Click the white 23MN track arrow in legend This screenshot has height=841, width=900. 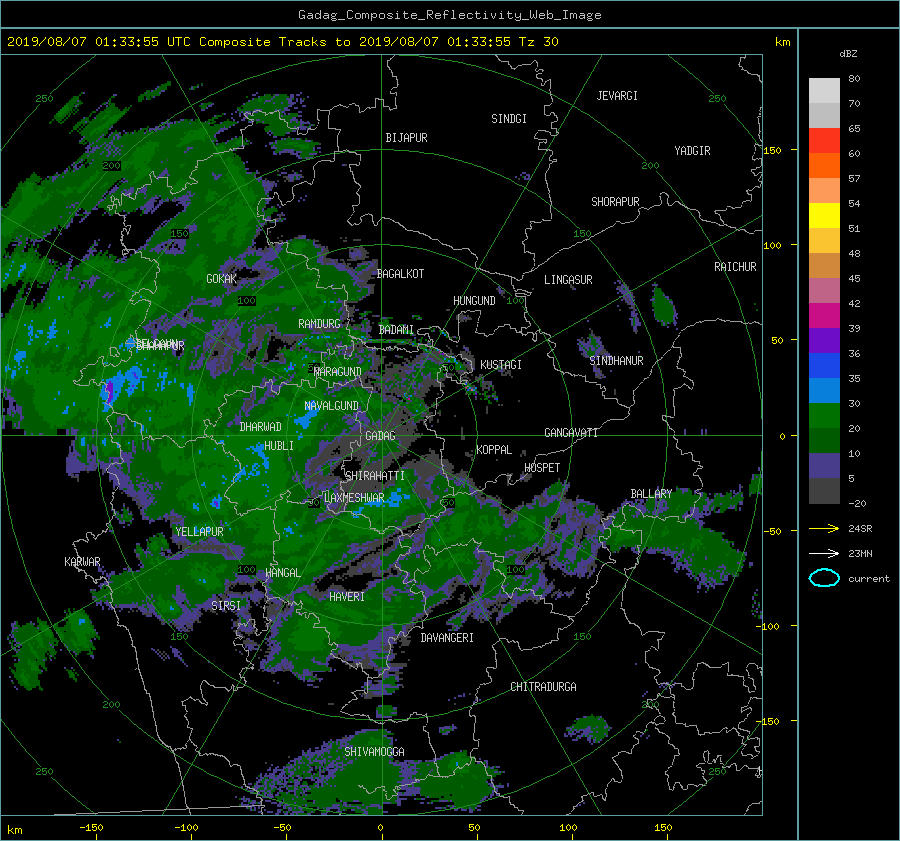(x=824, y=553)
